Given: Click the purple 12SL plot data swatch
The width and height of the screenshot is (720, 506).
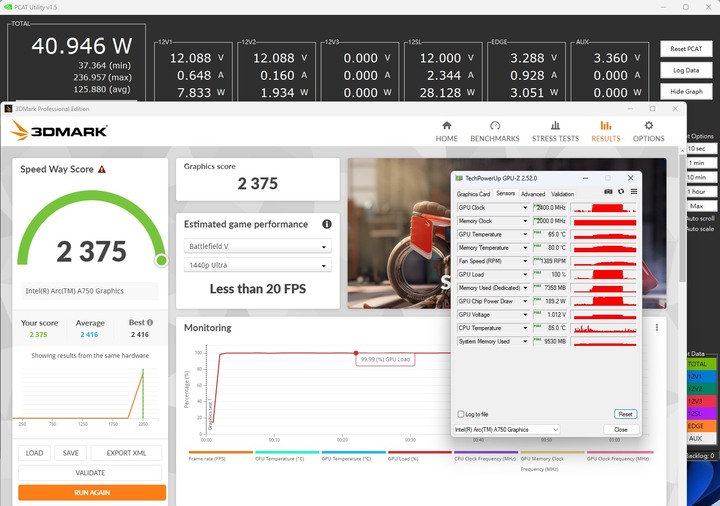Looking at the screenshot, I should point(701,413).
